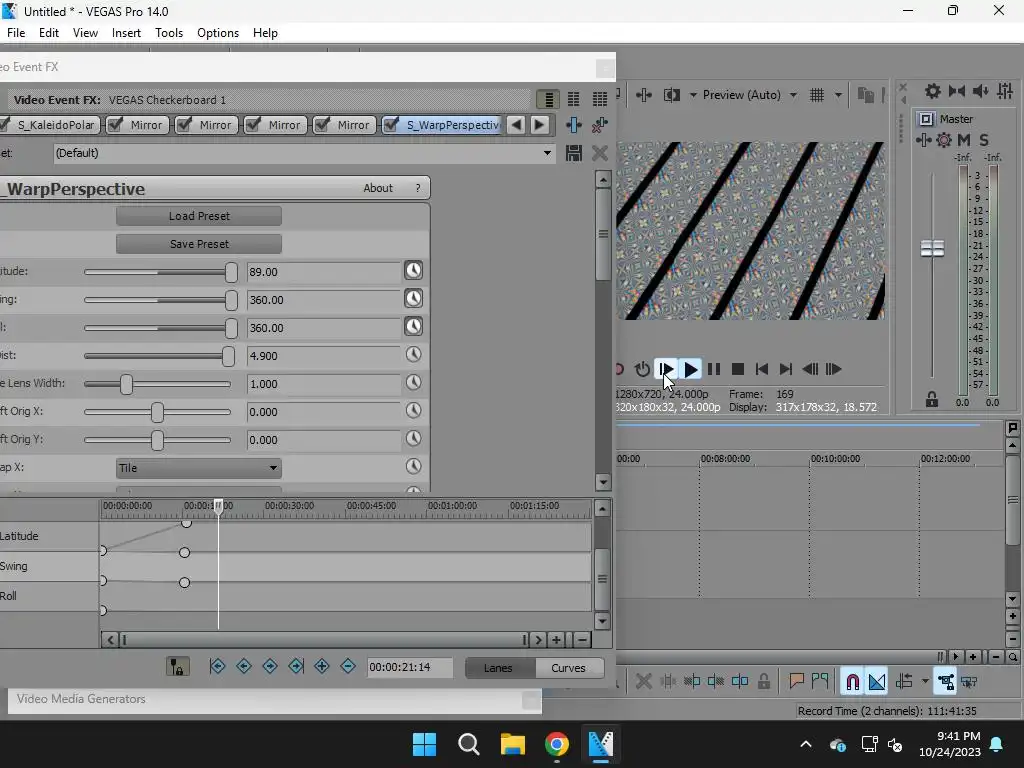The image size is (1024, 768).
Task: Open the Preset (Default) dropdown
Action: [547, 153]
